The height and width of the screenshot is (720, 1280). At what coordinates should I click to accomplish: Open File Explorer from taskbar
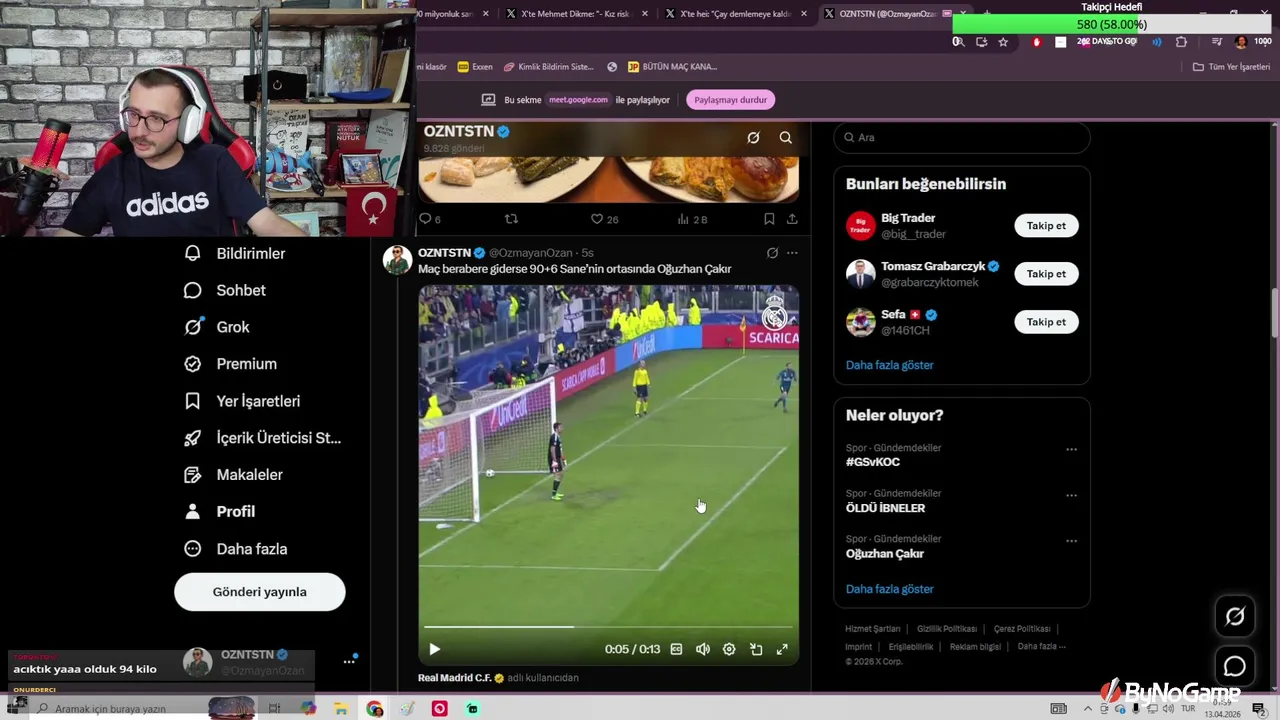[341, 709]
